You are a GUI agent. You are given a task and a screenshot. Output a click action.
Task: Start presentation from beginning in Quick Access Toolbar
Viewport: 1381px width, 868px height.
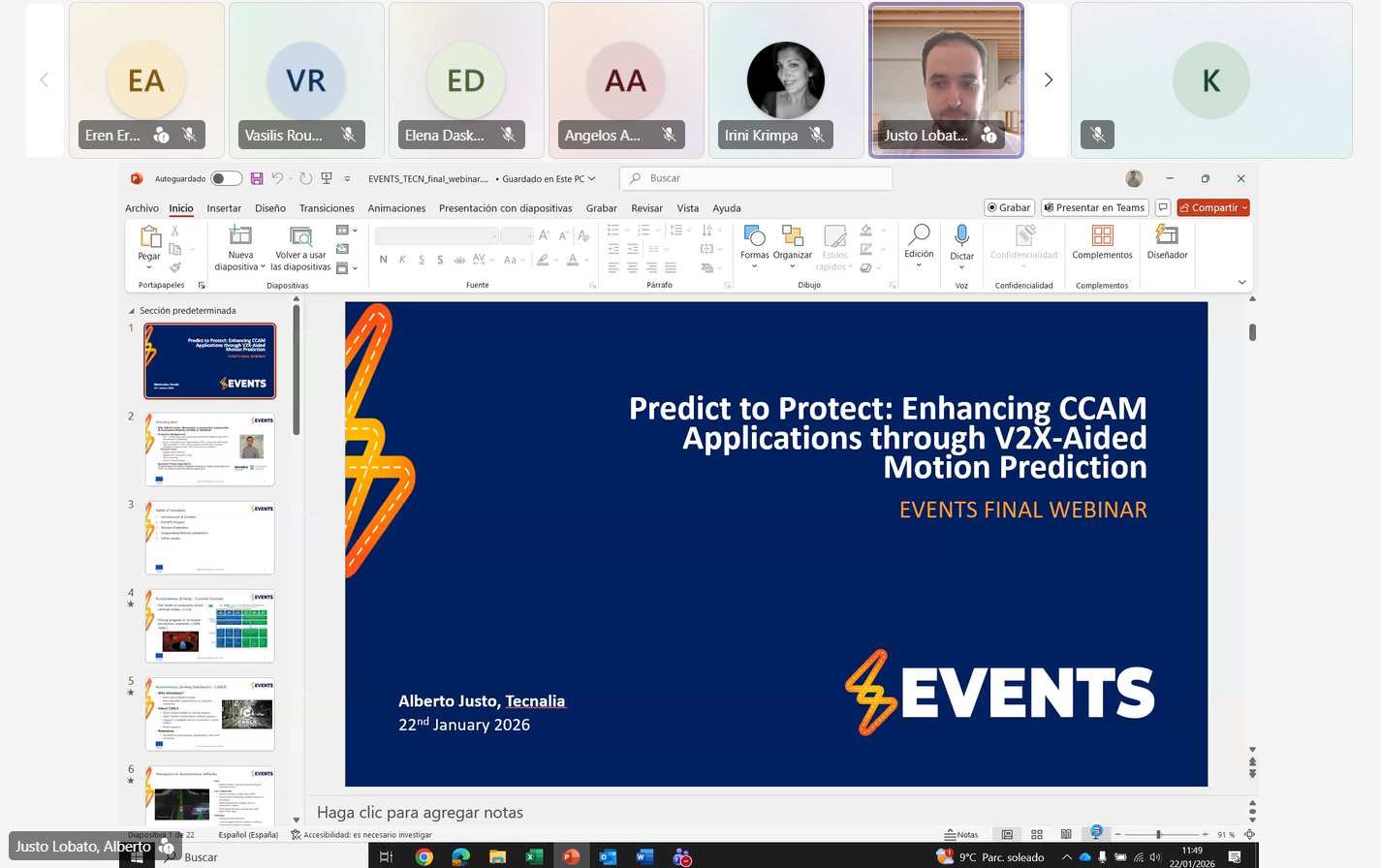pos(327,178)
